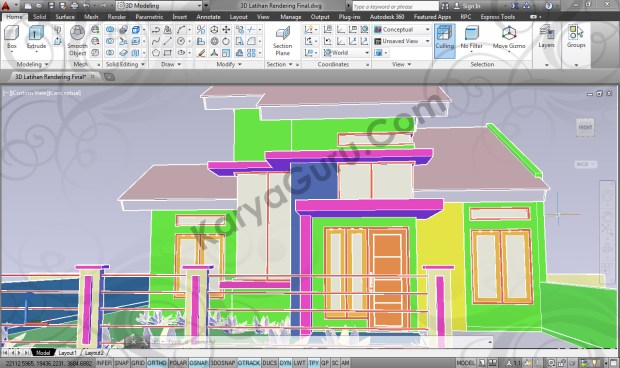Select the Move modify tool

point(226,30)
